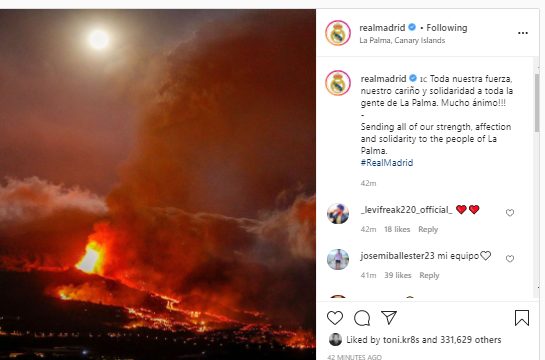Save post with bookmark icon
This screenshot has height=360, width=545.
(522, 318)
